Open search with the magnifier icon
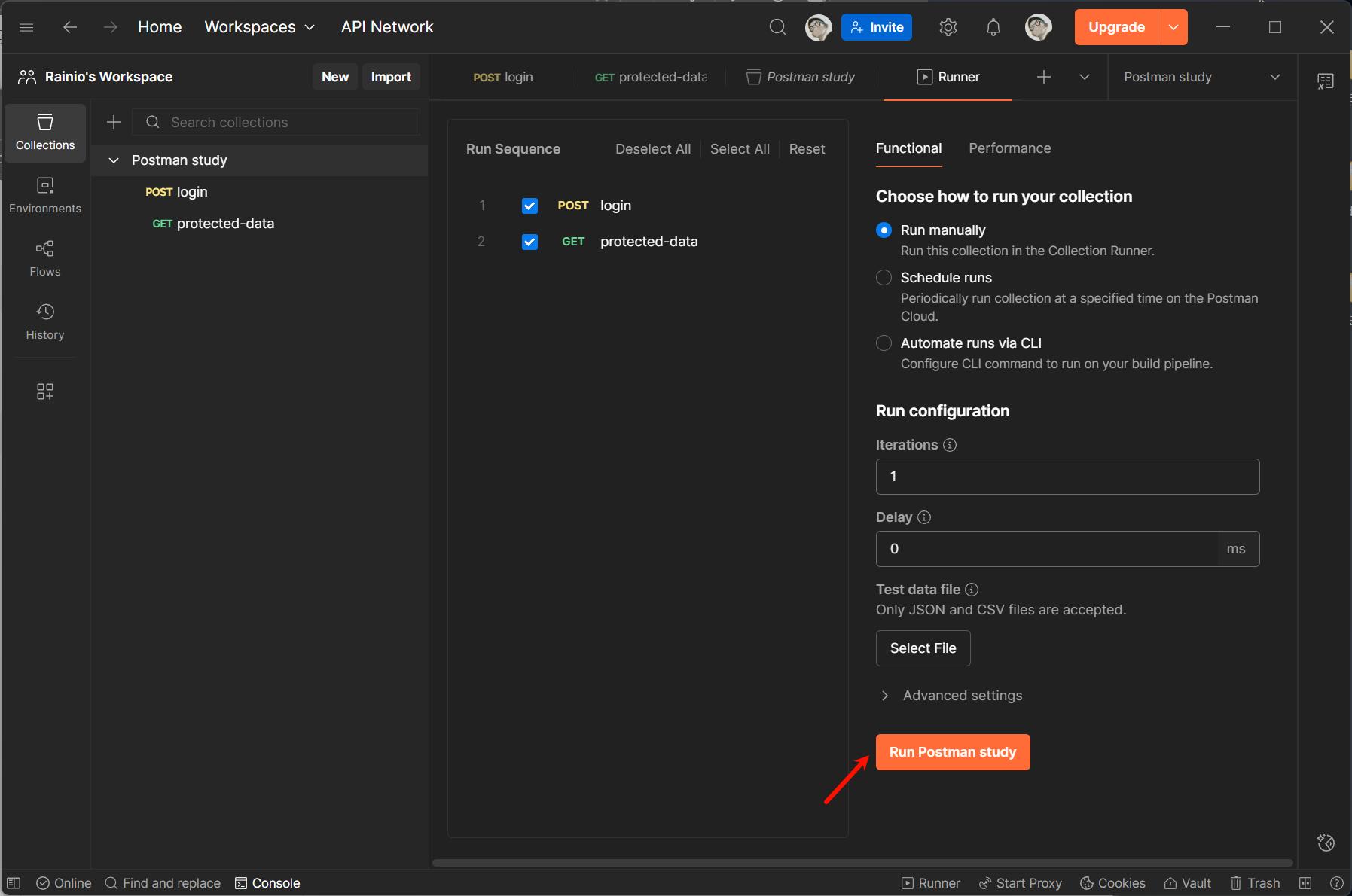The width and height of the screenshot is (1352, 896). pyautogui.click(x=778, y=27)
